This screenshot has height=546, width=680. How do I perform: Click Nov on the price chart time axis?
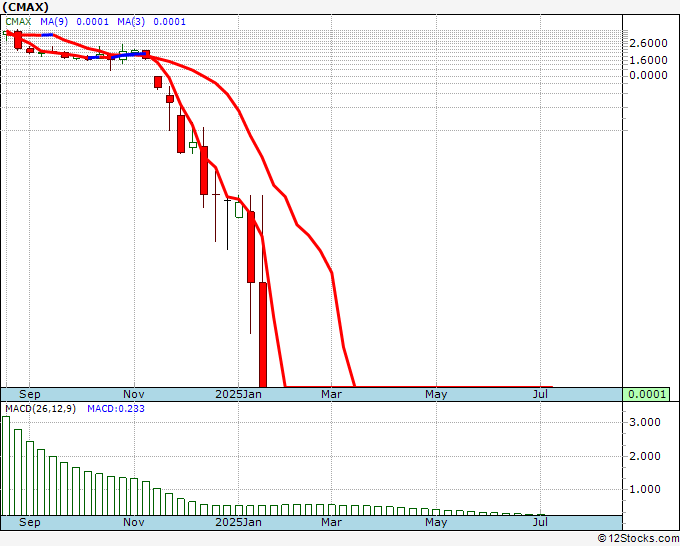[x=134, y=394]
